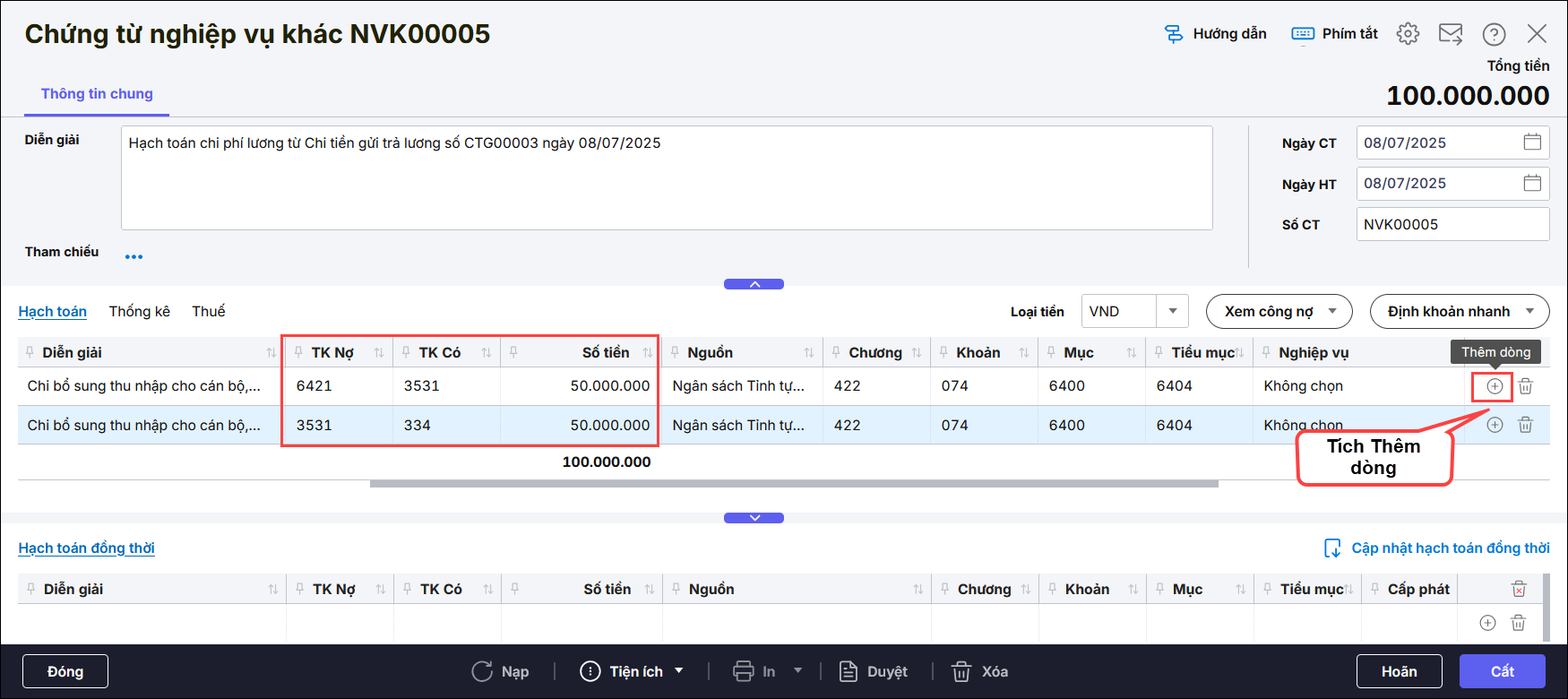Sort by the Số tiền column header
The image size is (1568, 699).
pos(606,352)
